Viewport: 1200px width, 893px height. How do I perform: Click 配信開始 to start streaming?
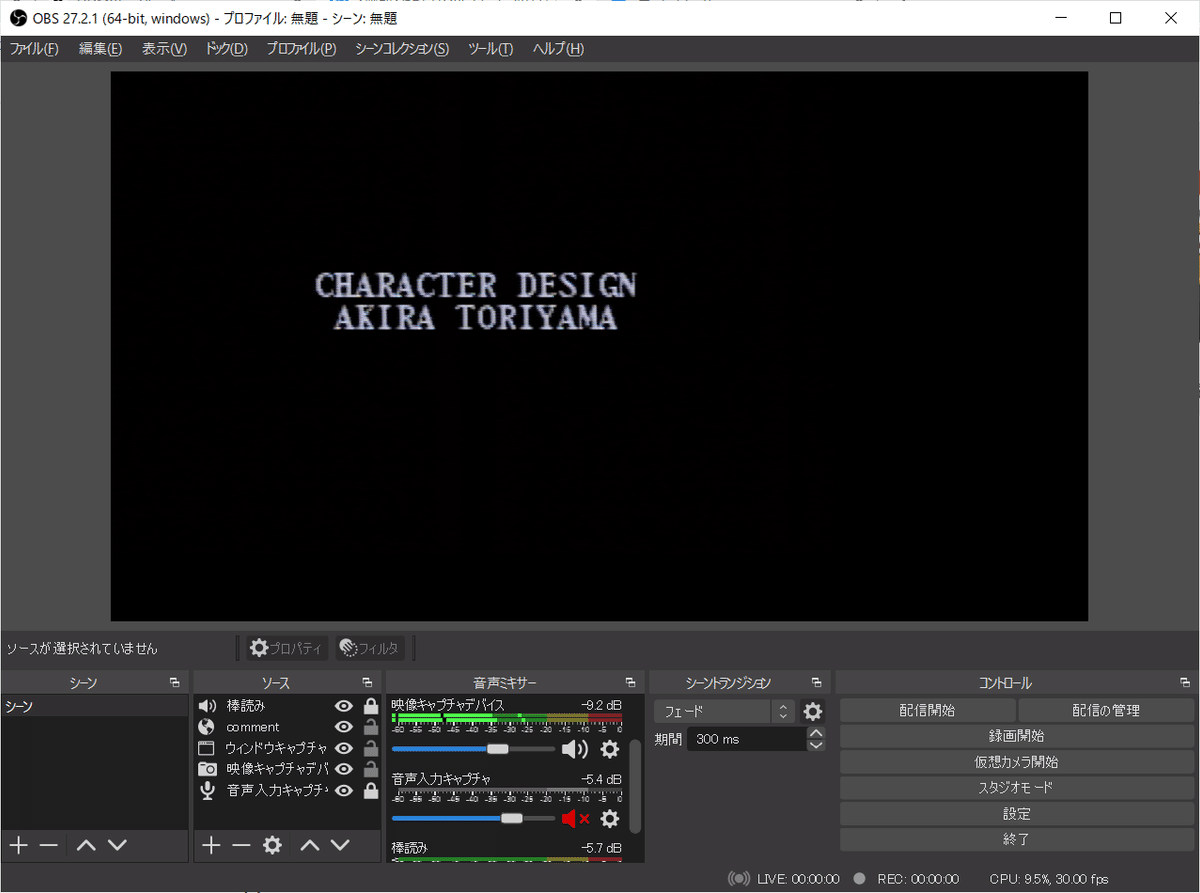click(927, 711)
